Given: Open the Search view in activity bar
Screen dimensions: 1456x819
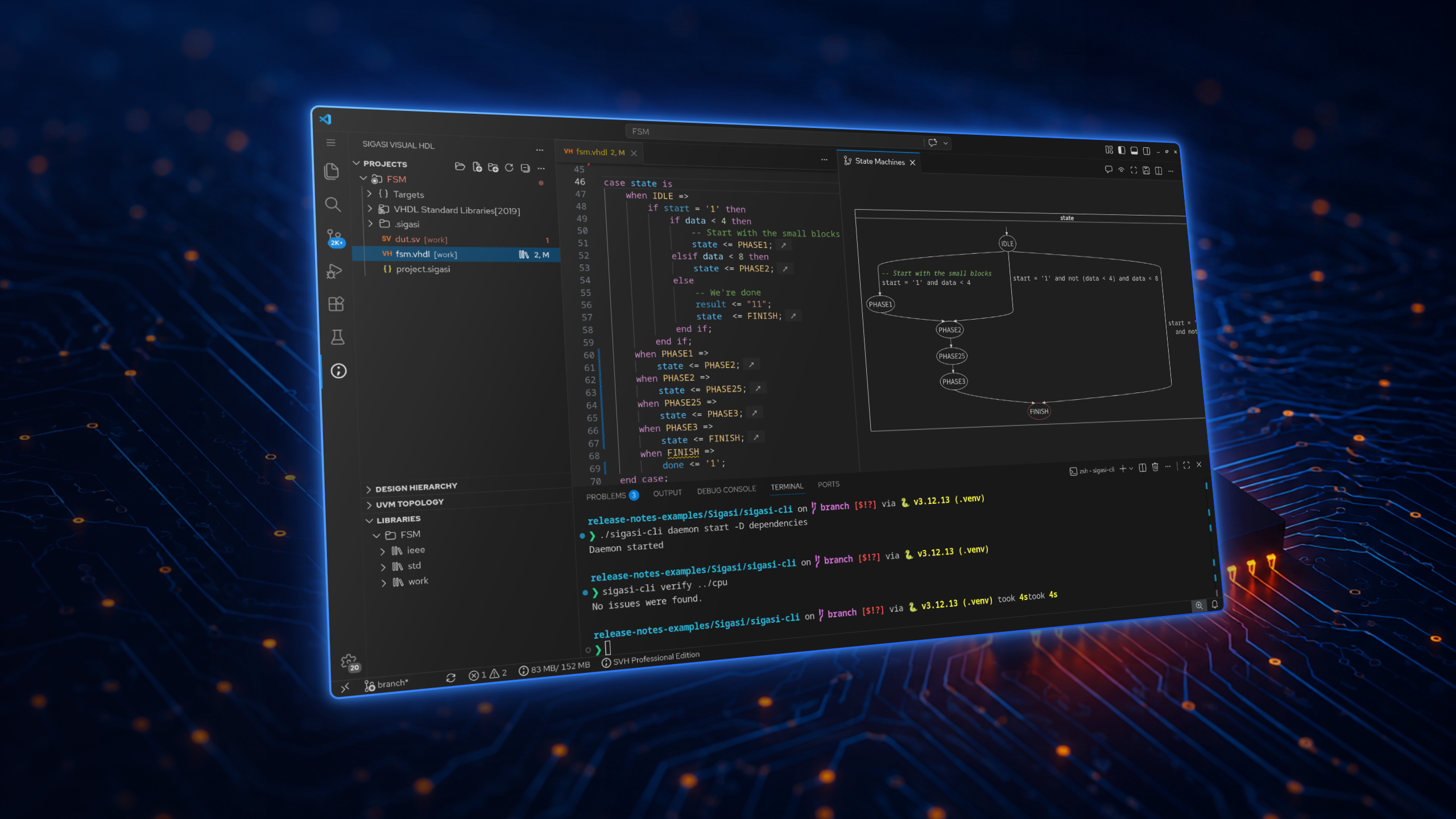Looking at the screenshot, I should point(333,204).
